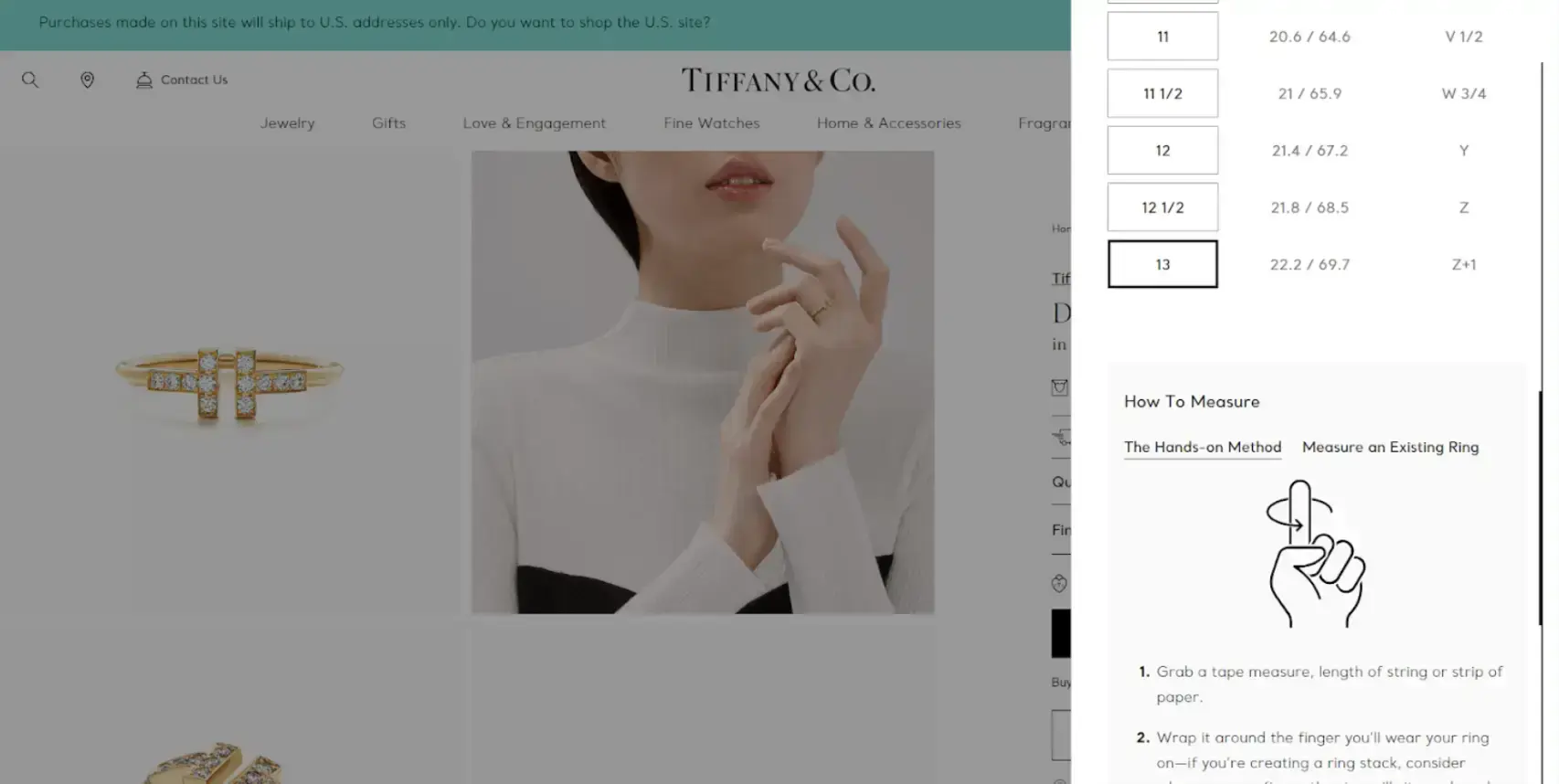Click the Y UK size value
This screenshot has width=1559, height=784.
click(x=1464, y=150)
